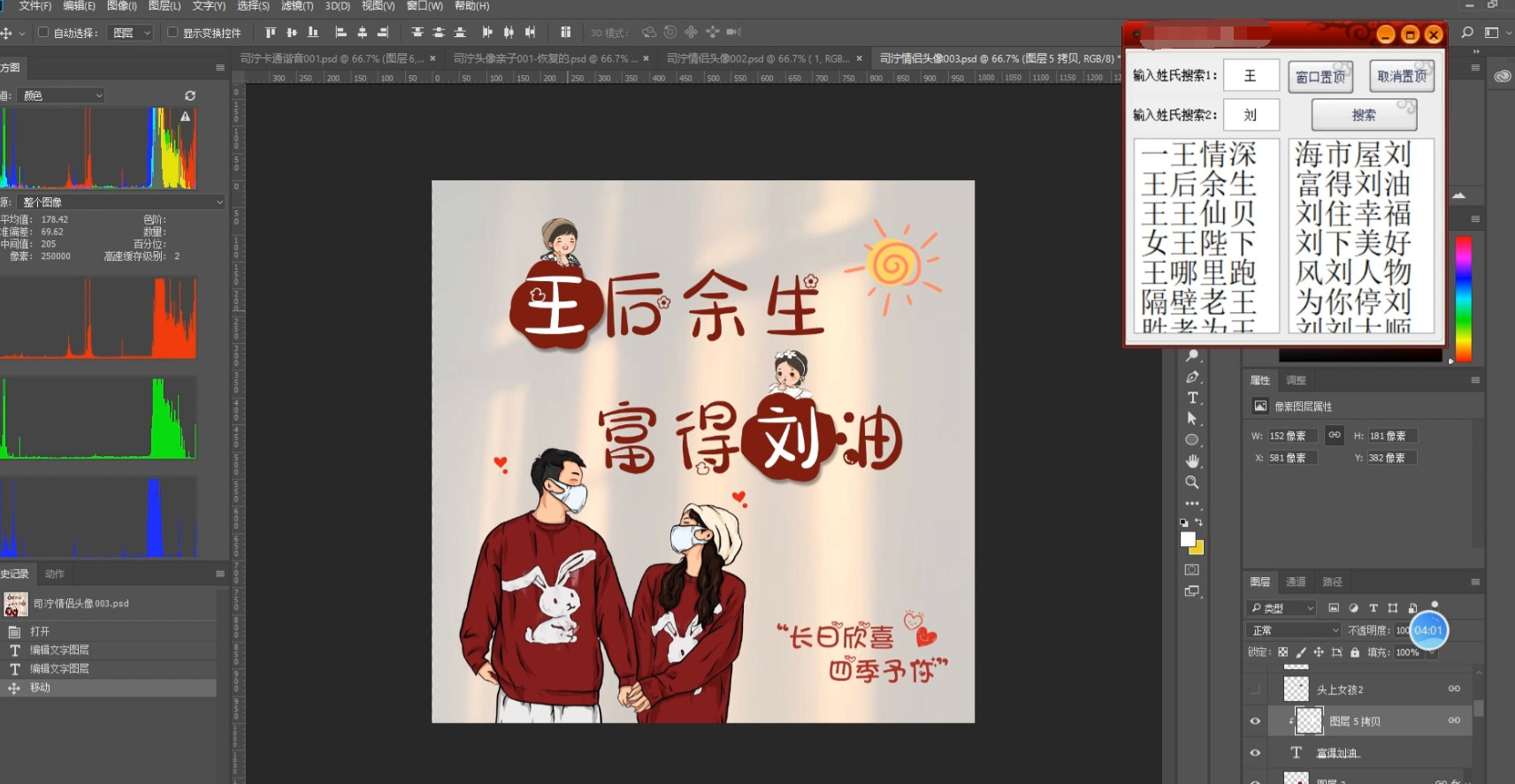Select the Pen tool
This screenshot has height=784, width=1515.
[x=1192, y=377]
